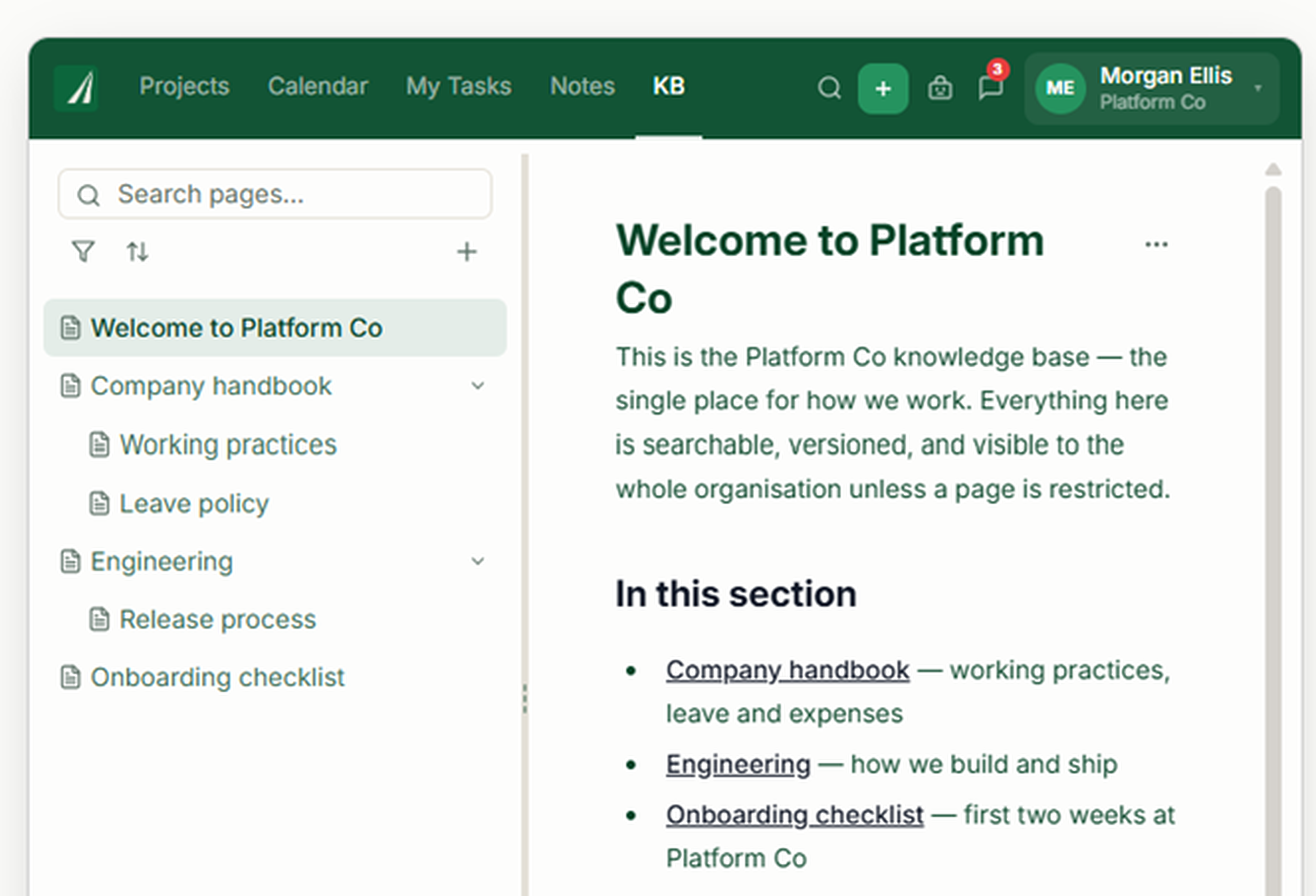
Task: Select the KB tab
Action: pos(669,87)
